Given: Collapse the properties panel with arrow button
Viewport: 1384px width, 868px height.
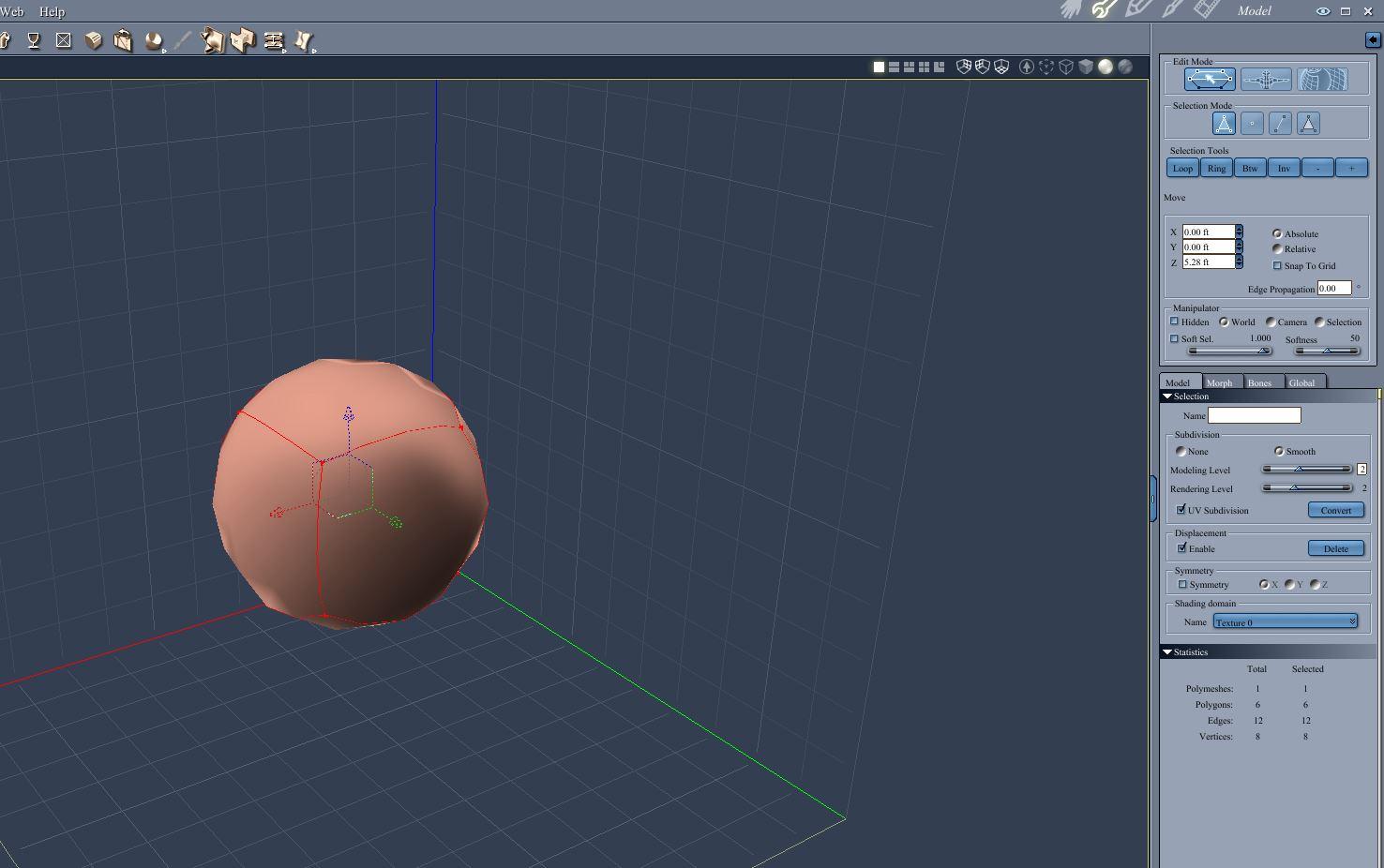Looking at the screenshot, I should coord(1373,39).
